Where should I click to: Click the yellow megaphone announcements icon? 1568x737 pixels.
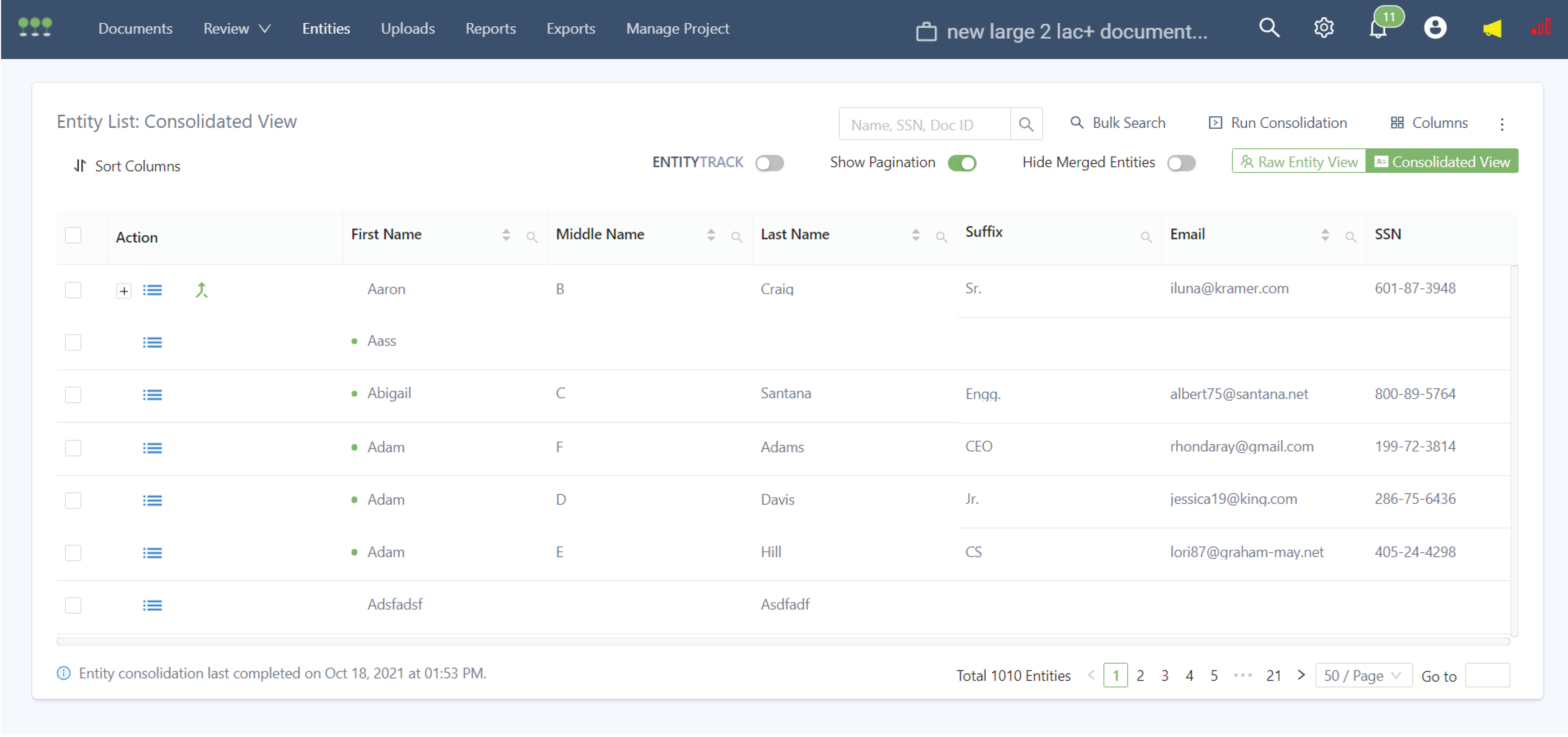coord(1492,29)
